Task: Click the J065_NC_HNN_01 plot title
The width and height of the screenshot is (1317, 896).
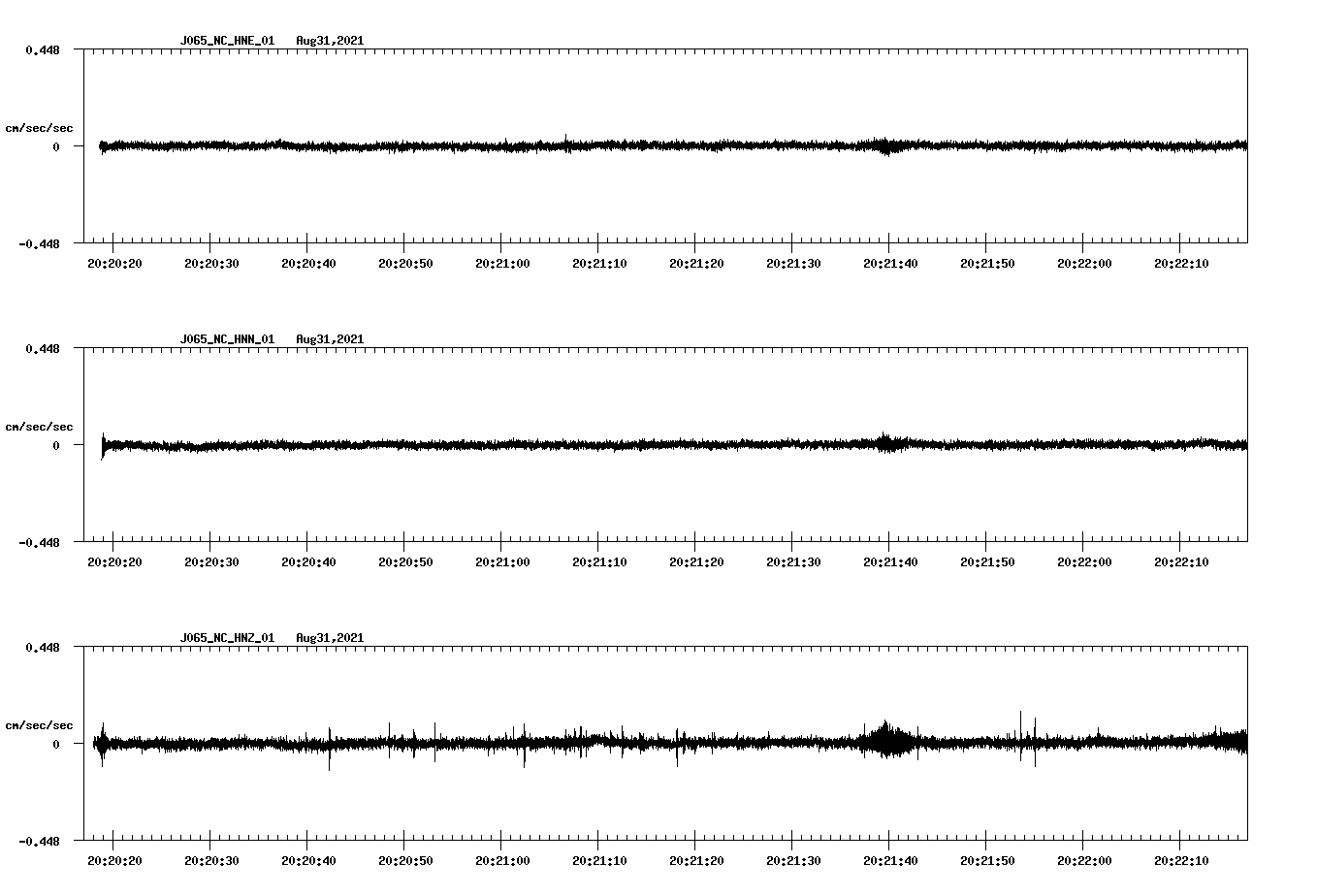Action: coord(227,339)
